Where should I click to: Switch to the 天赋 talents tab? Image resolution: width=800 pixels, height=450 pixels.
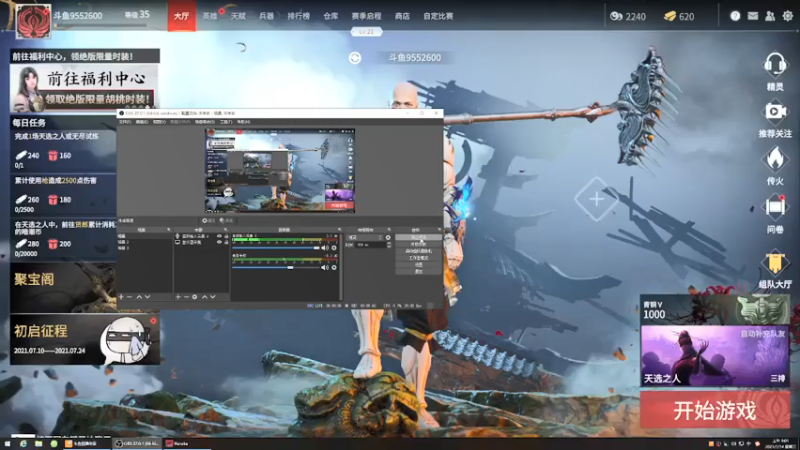[238, 16]
